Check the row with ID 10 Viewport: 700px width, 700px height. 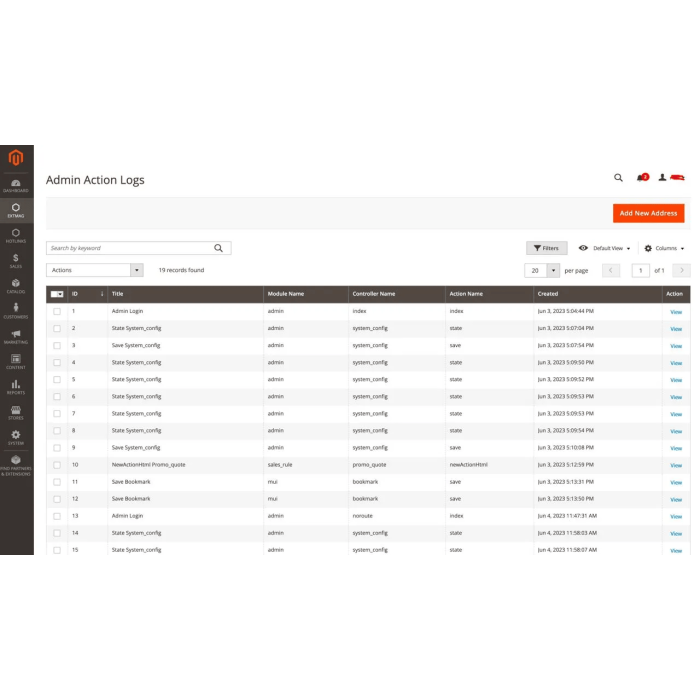click(57, 465)
